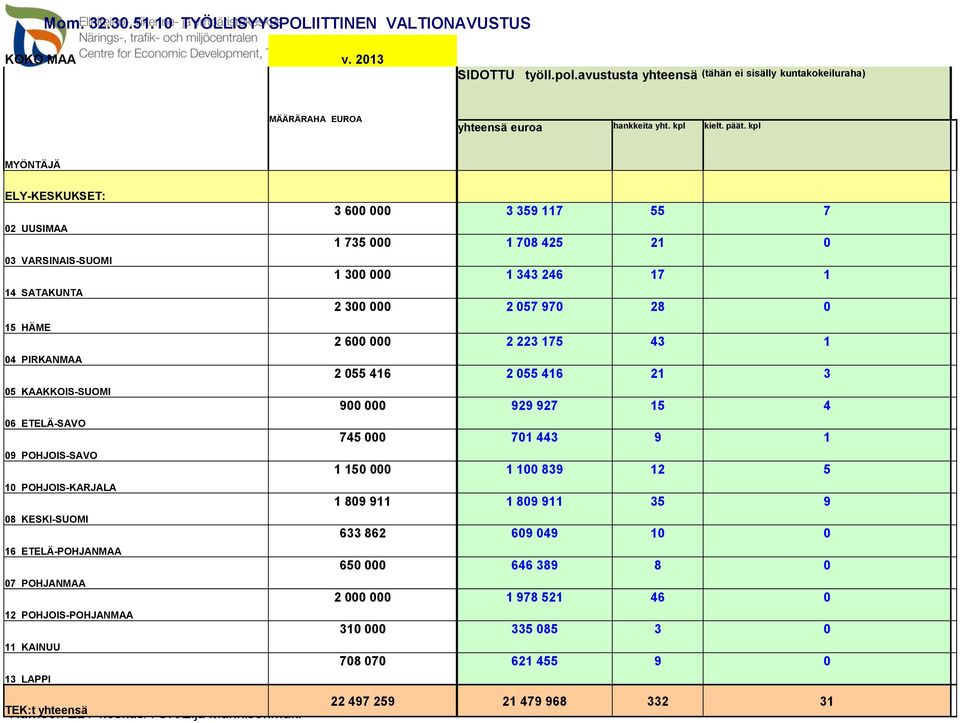Image resolution: width=960 pixels, height=723 pixels.
Task: Select 1 809 911 in the MÄÄRÄRAHA column
Action: 362,501
